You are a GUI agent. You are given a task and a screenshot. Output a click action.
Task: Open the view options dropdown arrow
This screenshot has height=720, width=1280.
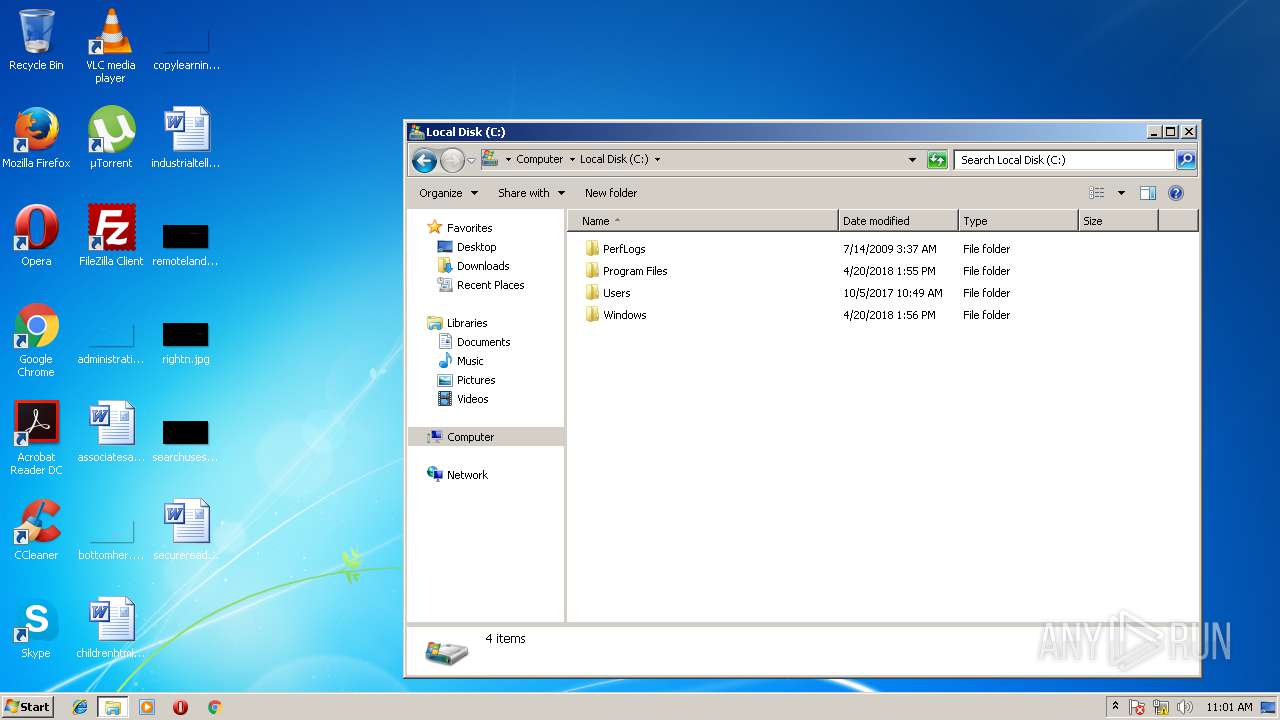(1121, 193)
